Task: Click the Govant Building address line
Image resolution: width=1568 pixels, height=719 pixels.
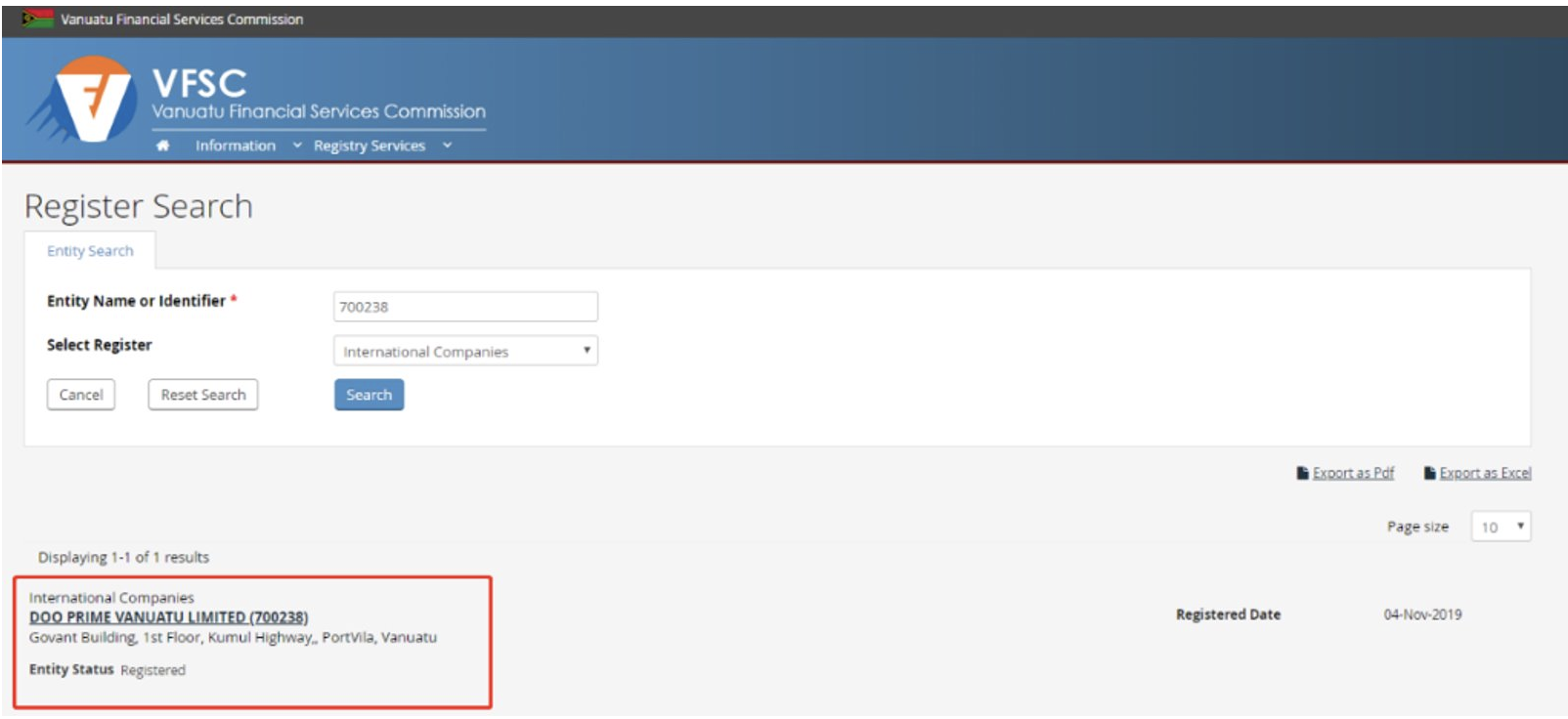Action: [233, 637]
